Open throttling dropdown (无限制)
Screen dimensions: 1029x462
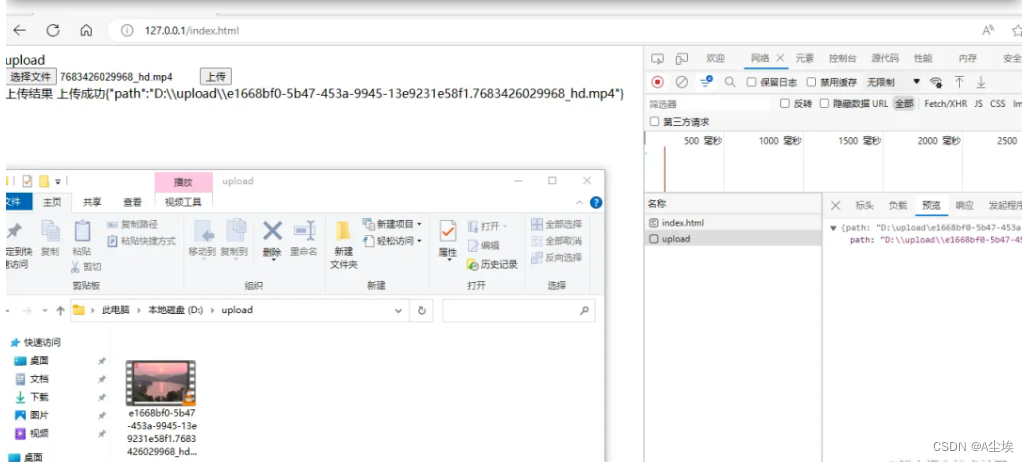coord(894,82)
